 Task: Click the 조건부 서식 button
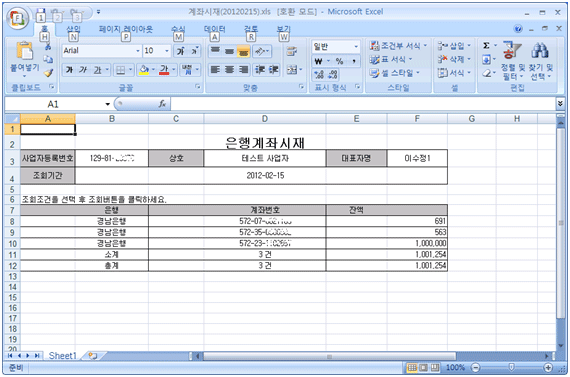click(x=398, y=45)
